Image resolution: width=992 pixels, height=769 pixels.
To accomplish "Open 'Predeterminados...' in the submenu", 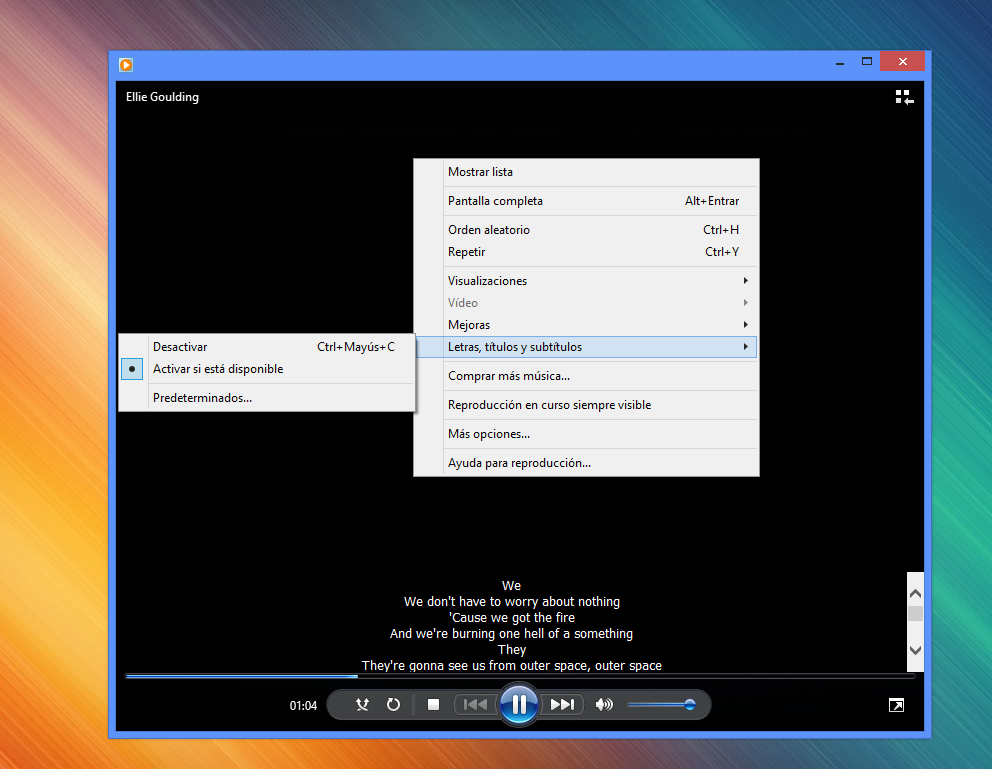I will 202,398.
